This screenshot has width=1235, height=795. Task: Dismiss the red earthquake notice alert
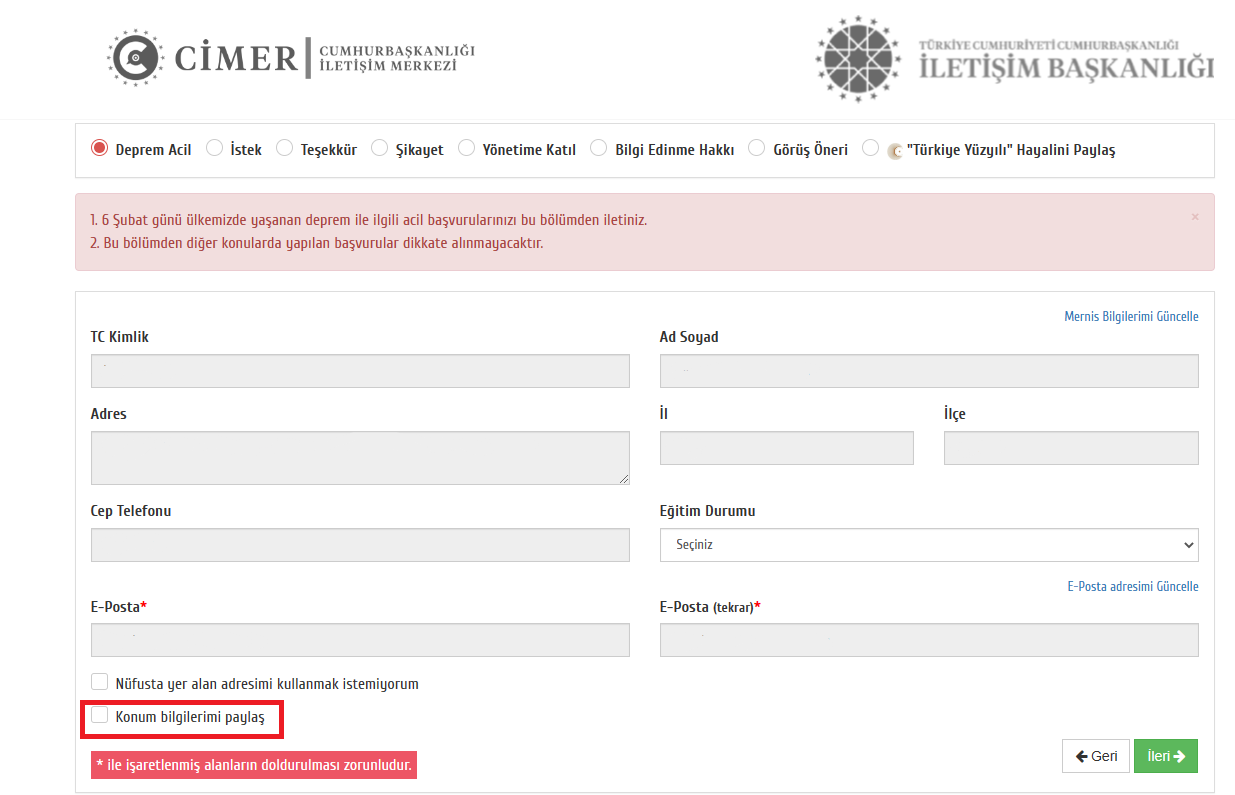tap(1194, 217)
